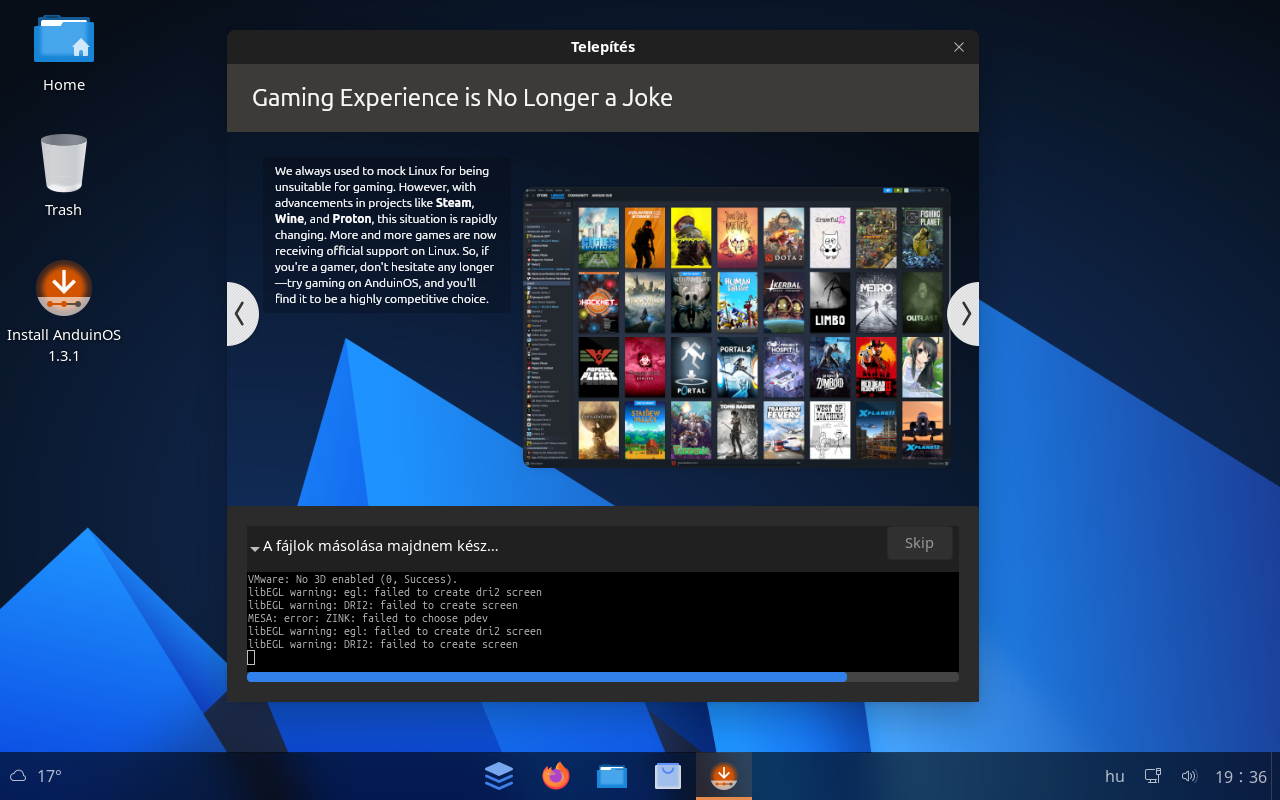Click the installation progress bar

[x=603, y=677]
